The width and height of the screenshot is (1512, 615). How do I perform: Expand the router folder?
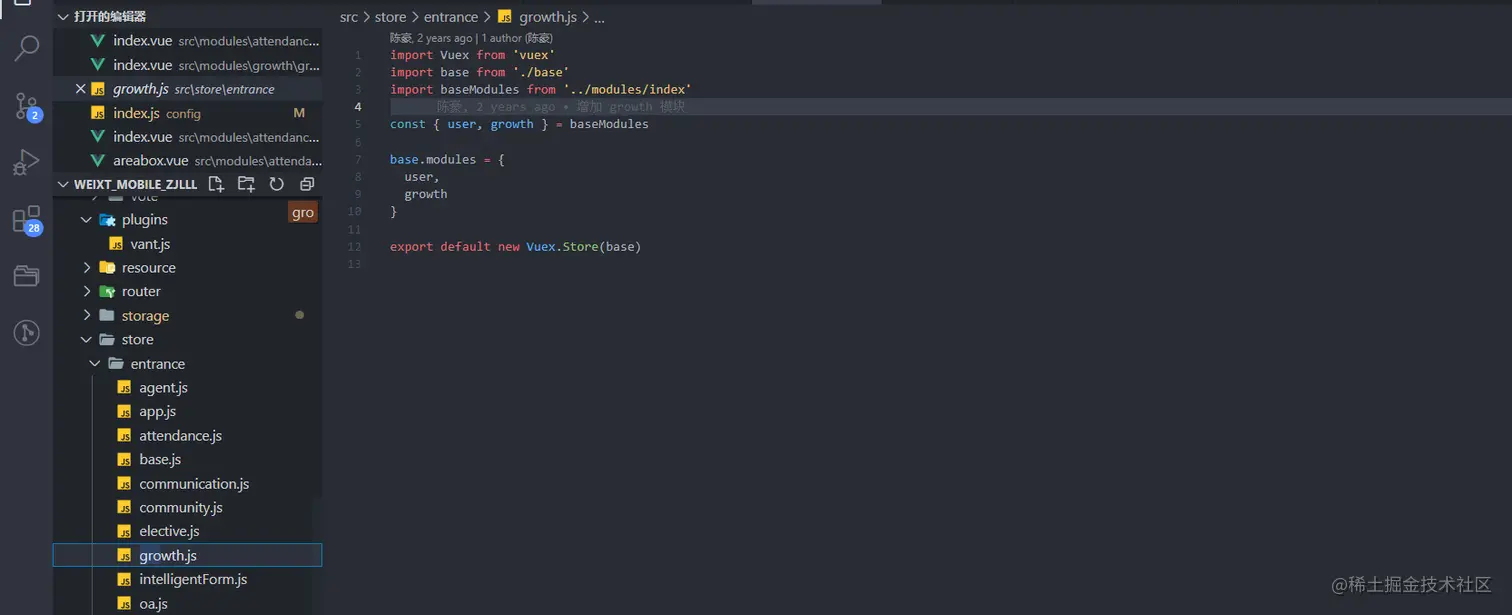86,292
